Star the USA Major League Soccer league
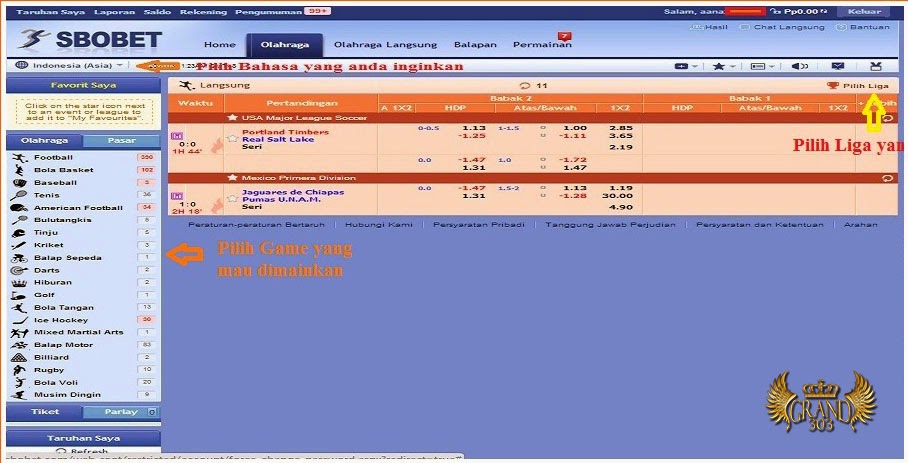 [233, 117]
